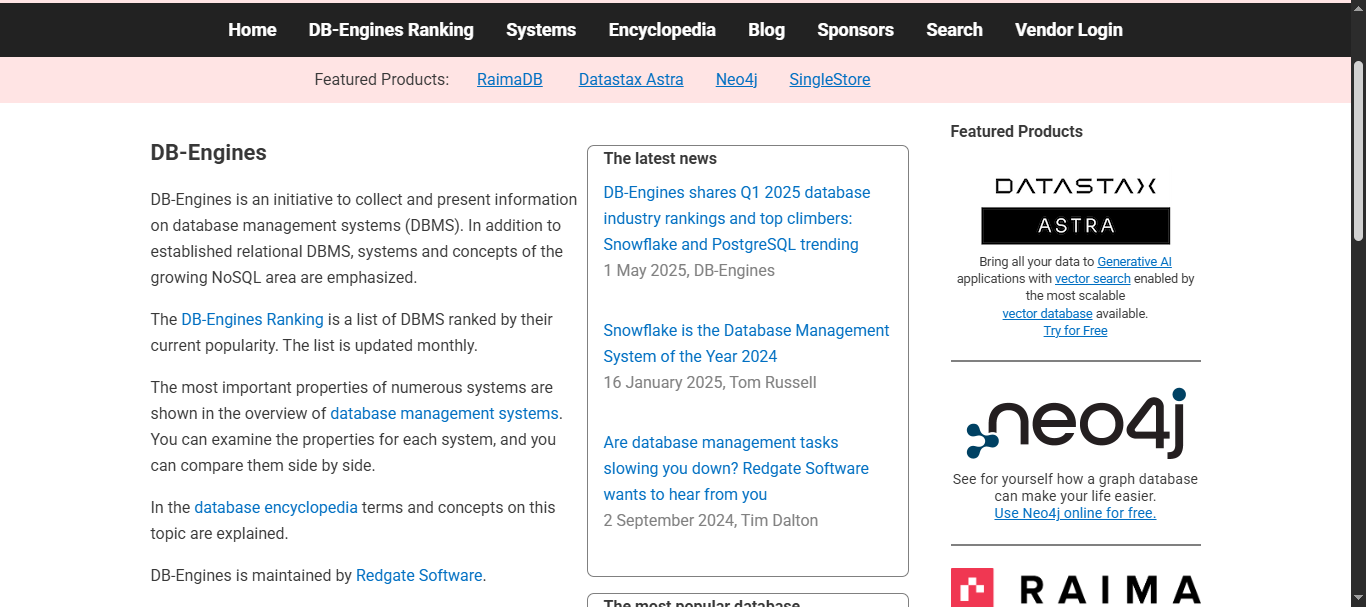Click the '1 May 2025, DB-Engines' date text
Screen dimensions: 1366x607
click(x=689, y=270)
